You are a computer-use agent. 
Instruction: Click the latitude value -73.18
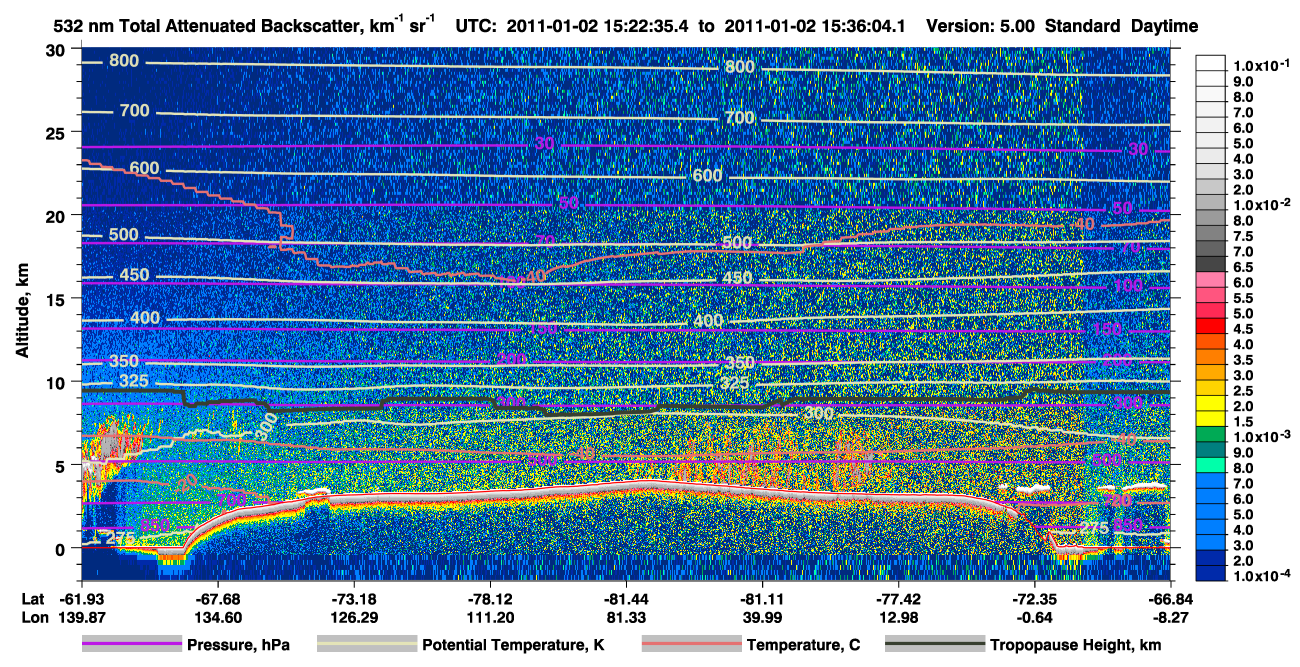click(355, 599)
